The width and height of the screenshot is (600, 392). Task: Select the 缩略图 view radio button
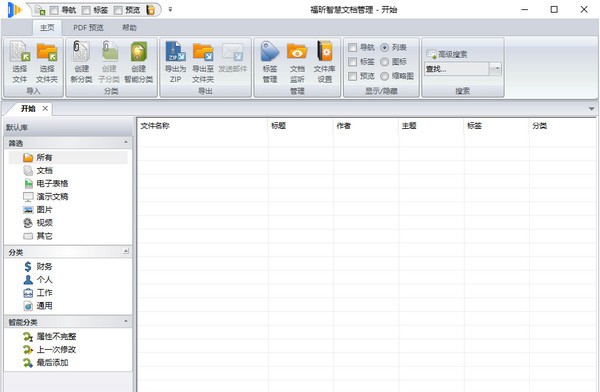click(x=385, y=76)
